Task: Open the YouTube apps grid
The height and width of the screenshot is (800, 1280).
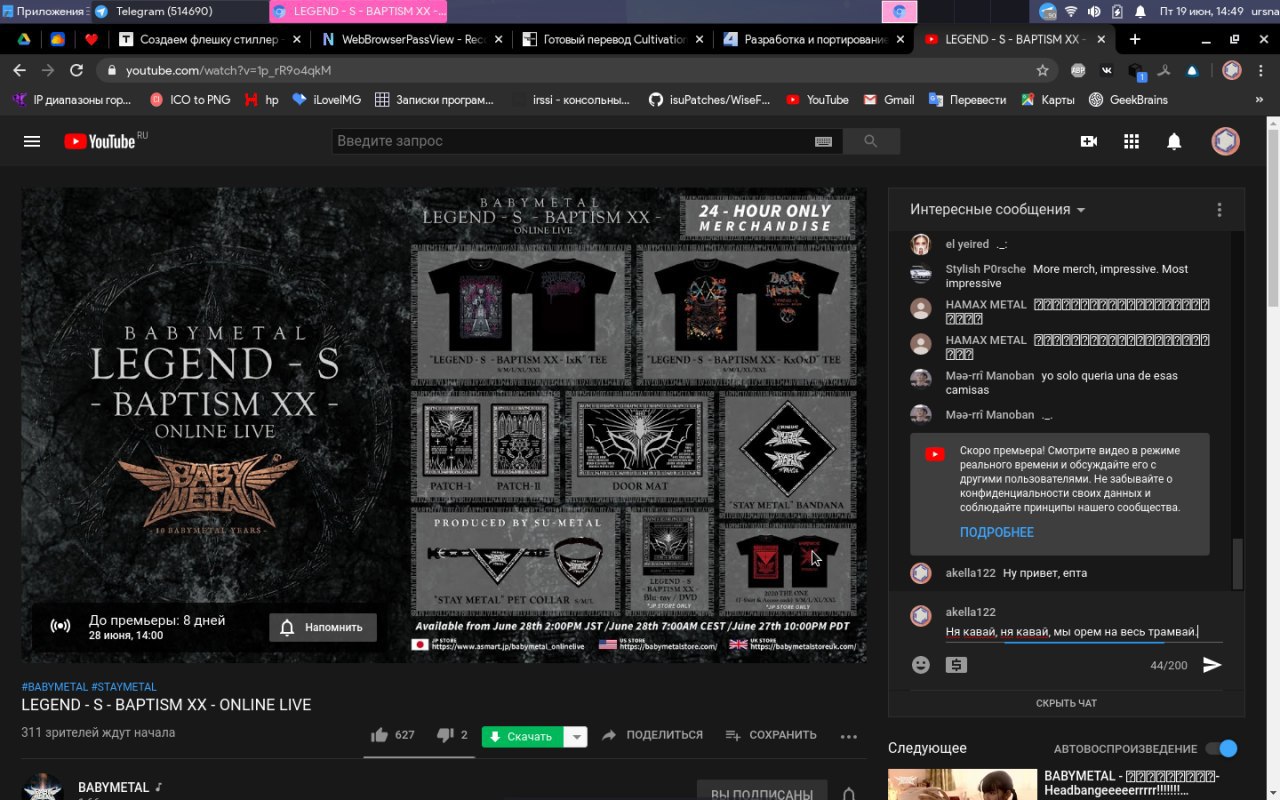Action: click(1132, 141)
